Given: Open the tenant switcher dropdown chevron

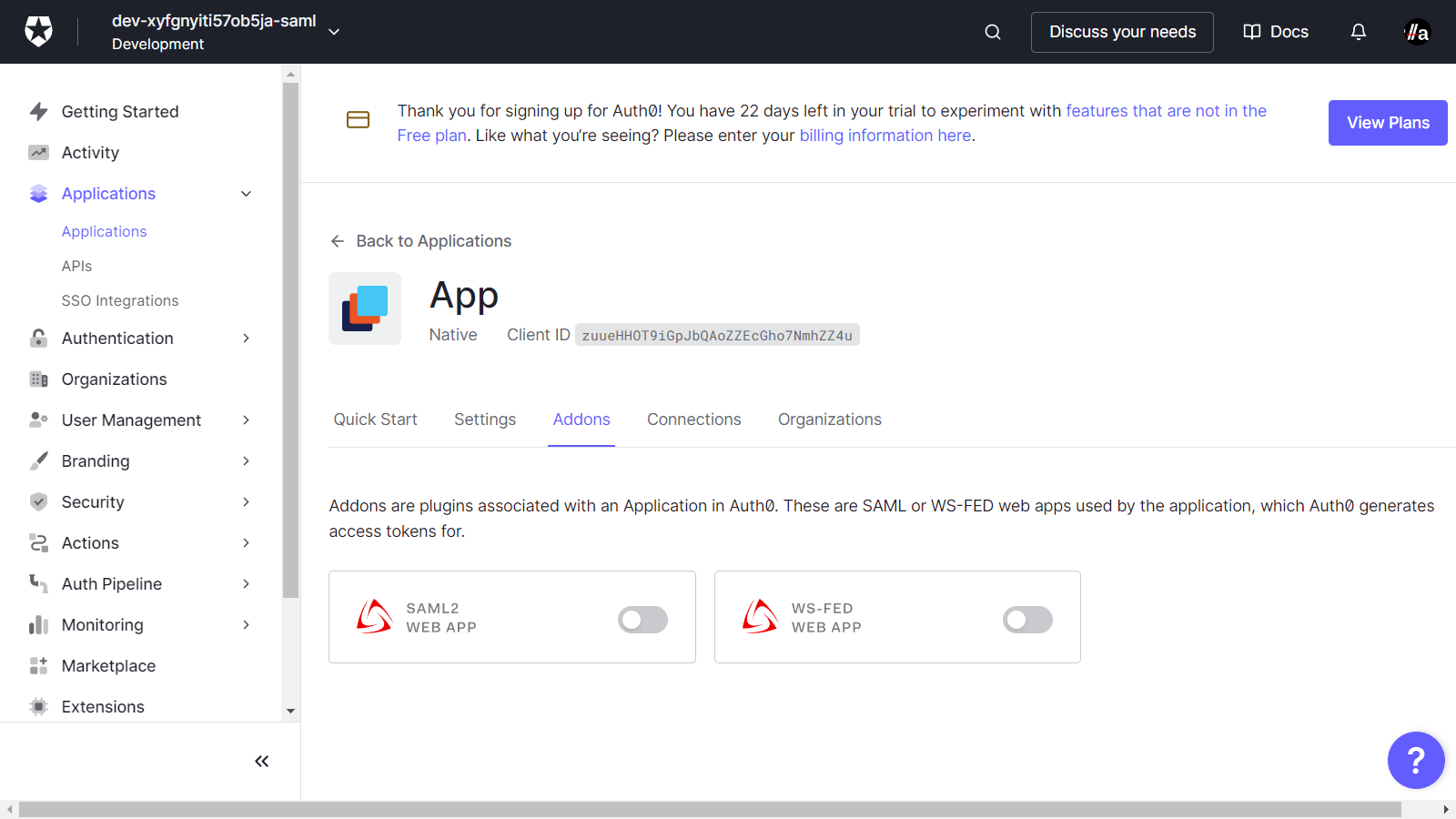Looking at the screenshot, I should (334, 32).
